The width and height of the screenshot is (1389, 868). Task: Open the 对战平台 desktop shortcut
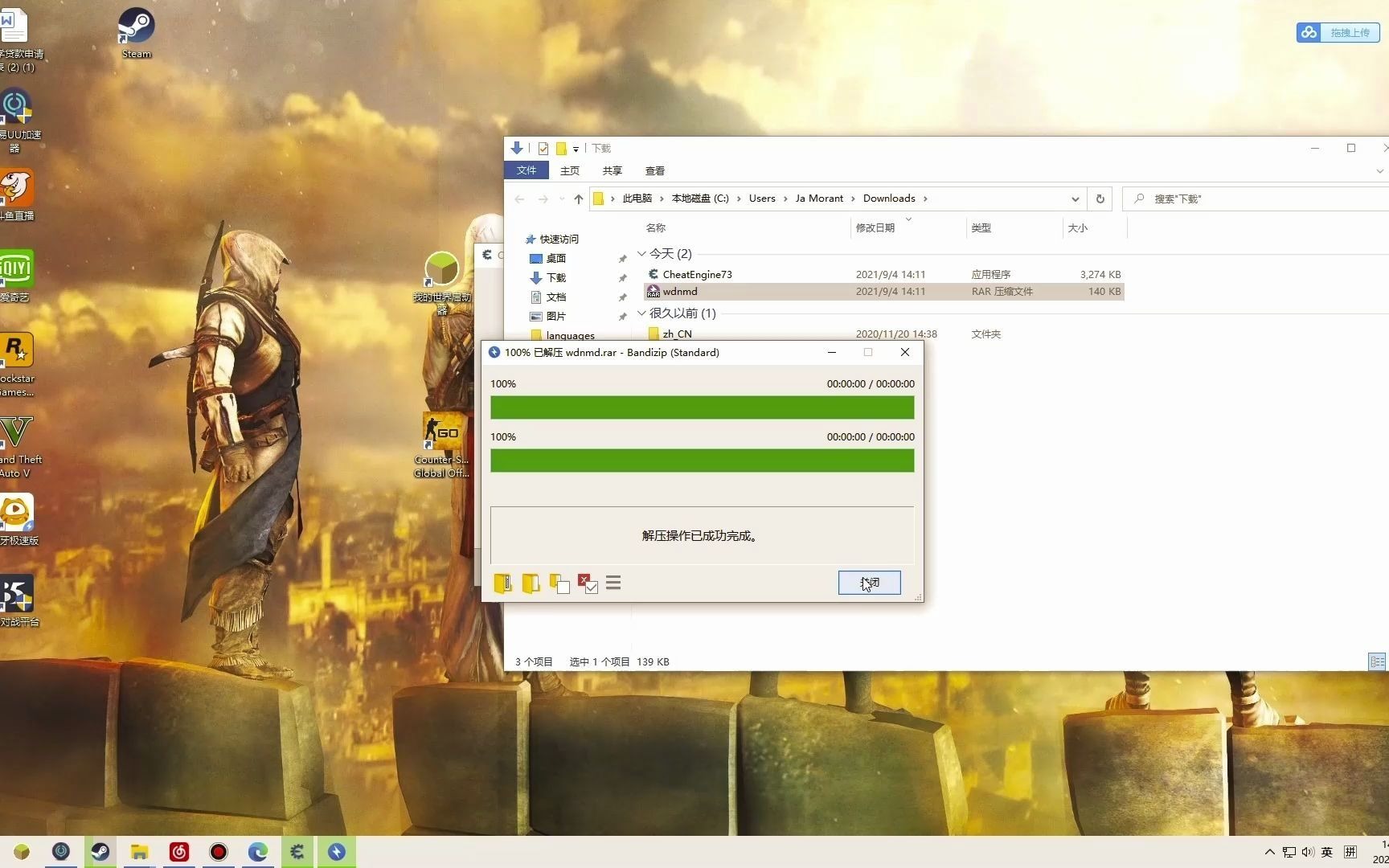18,600
